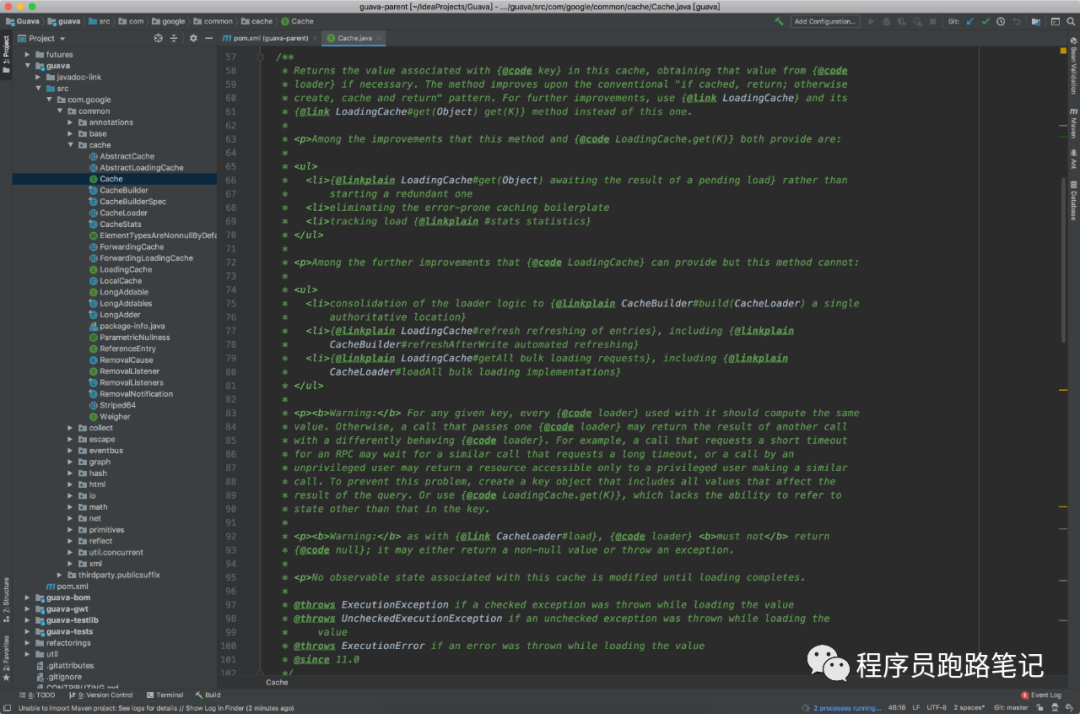The width and height of the screenshot is (1080, 714).
Task: Click the fold toggle at line 57
Action: click(260, 57)
